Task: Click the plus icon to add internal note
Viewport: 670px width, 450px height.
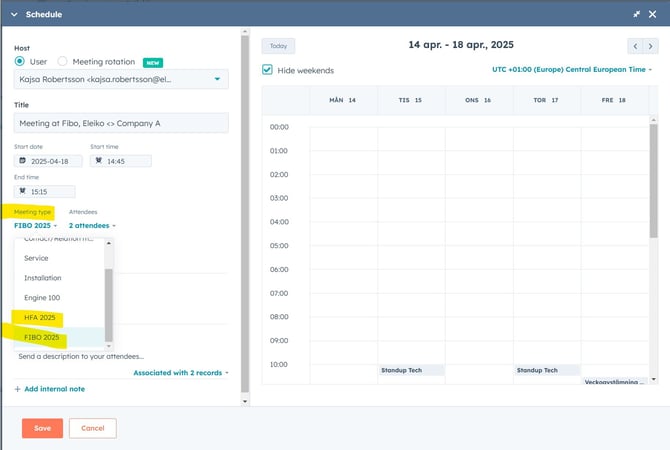Action: 17,388
